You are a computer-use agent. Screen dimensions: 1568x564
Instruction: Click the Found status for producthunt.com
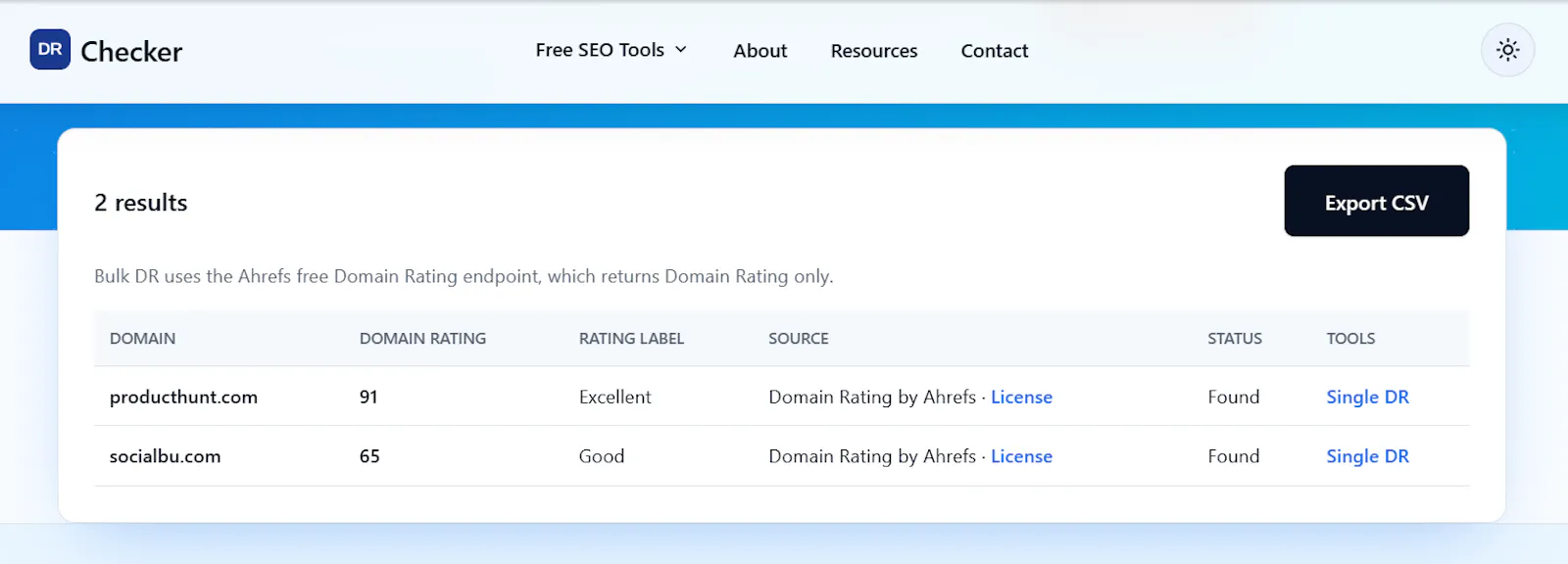click(x=1233, y=397)
